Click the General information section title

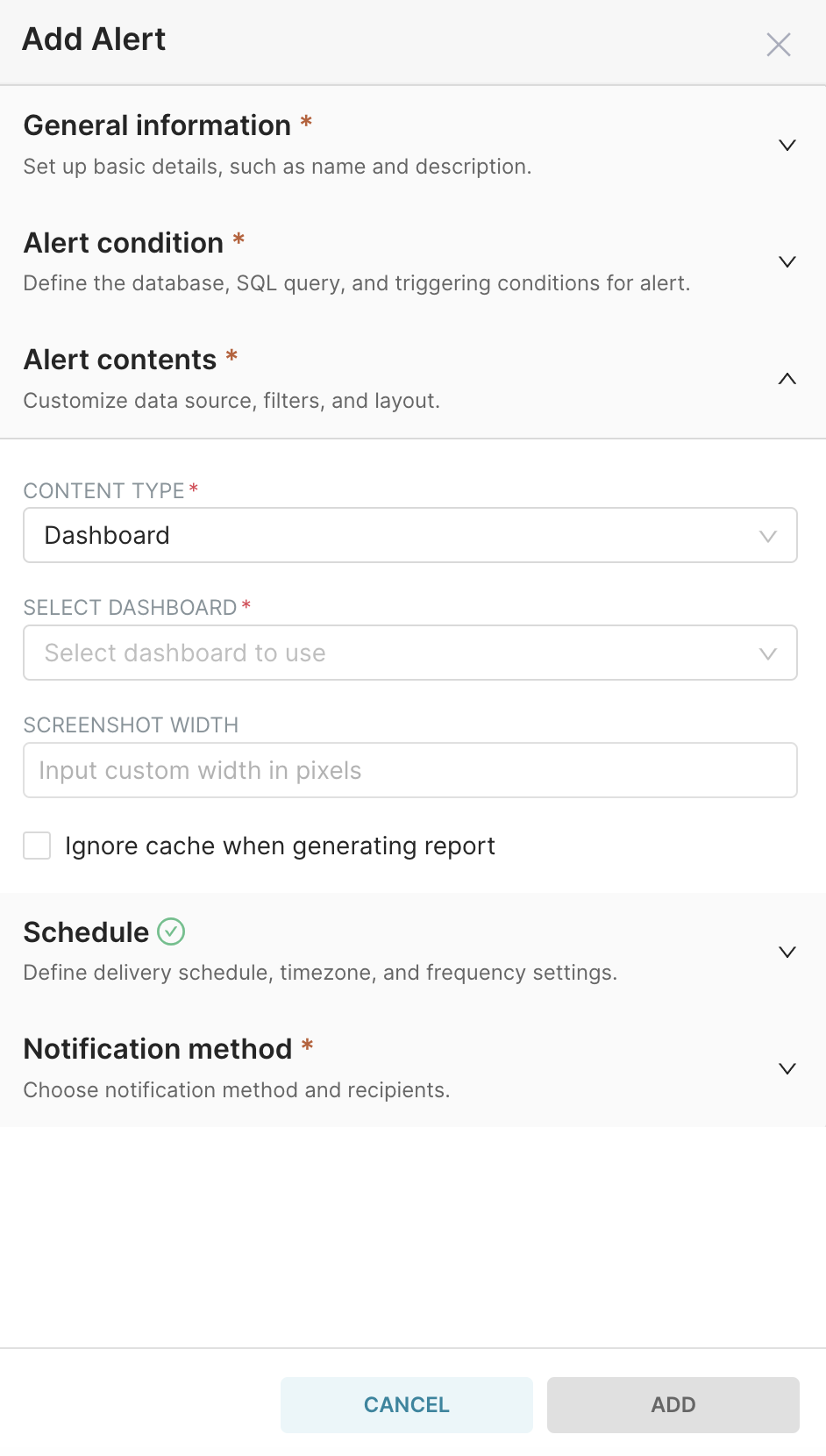click(x=157, y=125)
